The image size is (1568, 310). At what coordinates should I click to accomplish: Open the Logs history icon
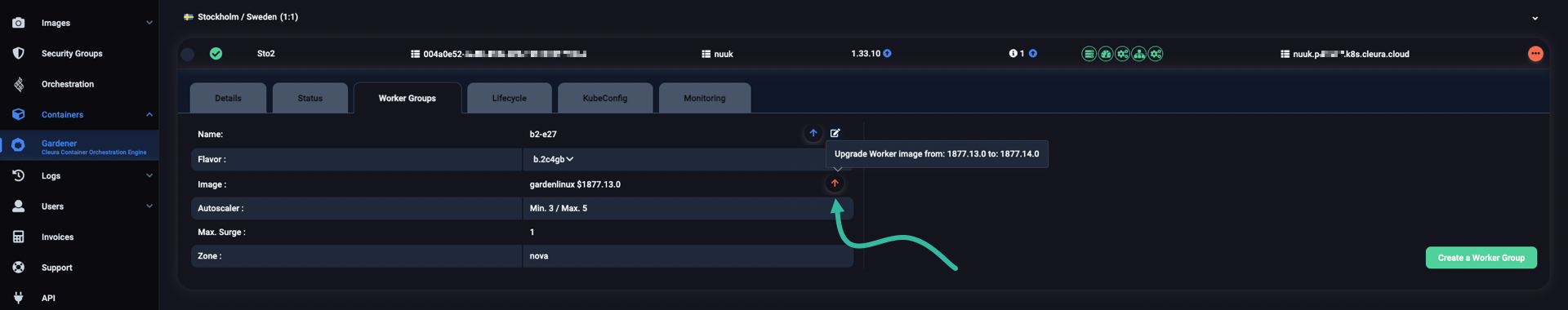click(18, 175)
